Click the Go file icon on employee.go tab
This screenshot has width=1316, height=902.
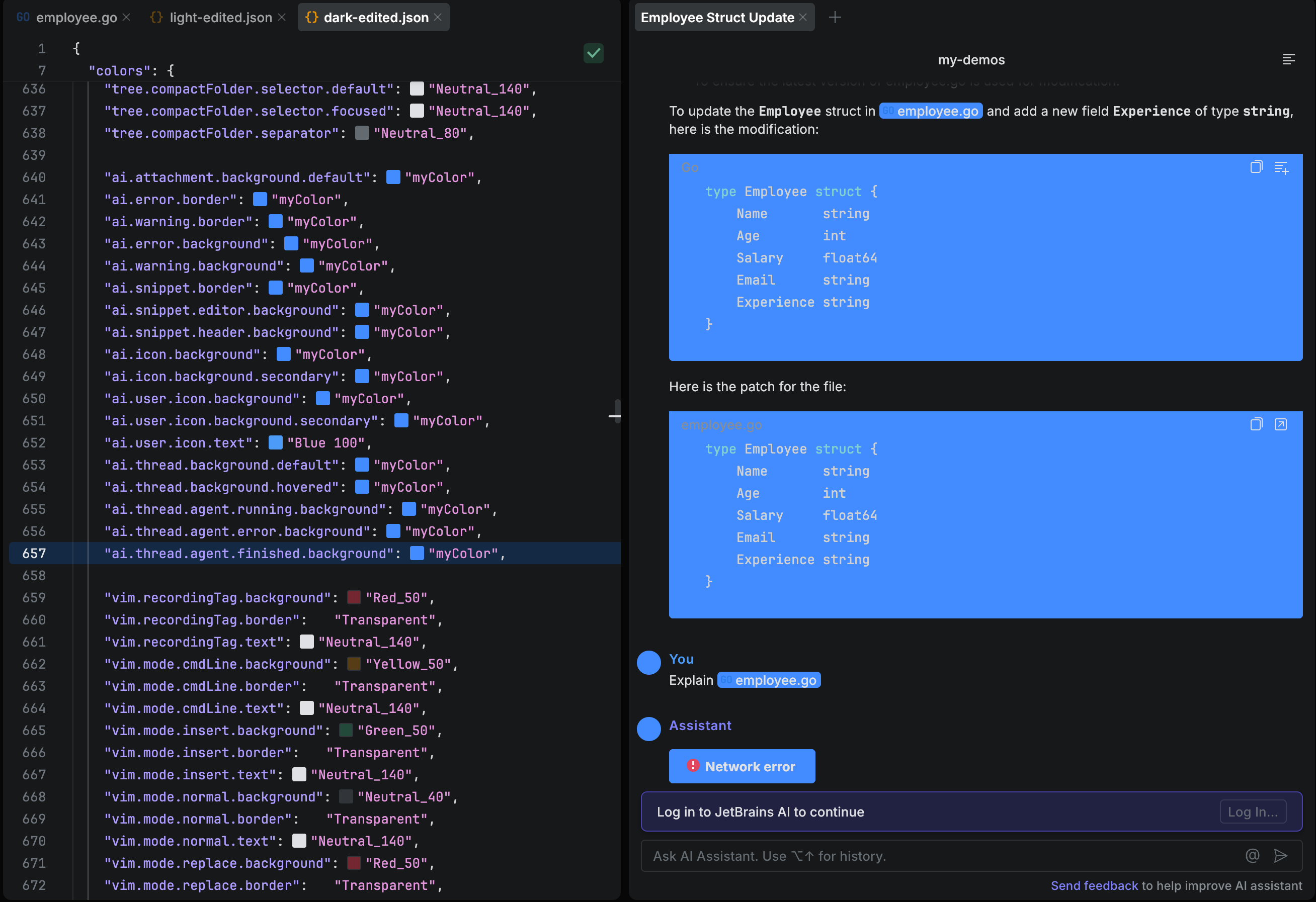pos(23,17)
